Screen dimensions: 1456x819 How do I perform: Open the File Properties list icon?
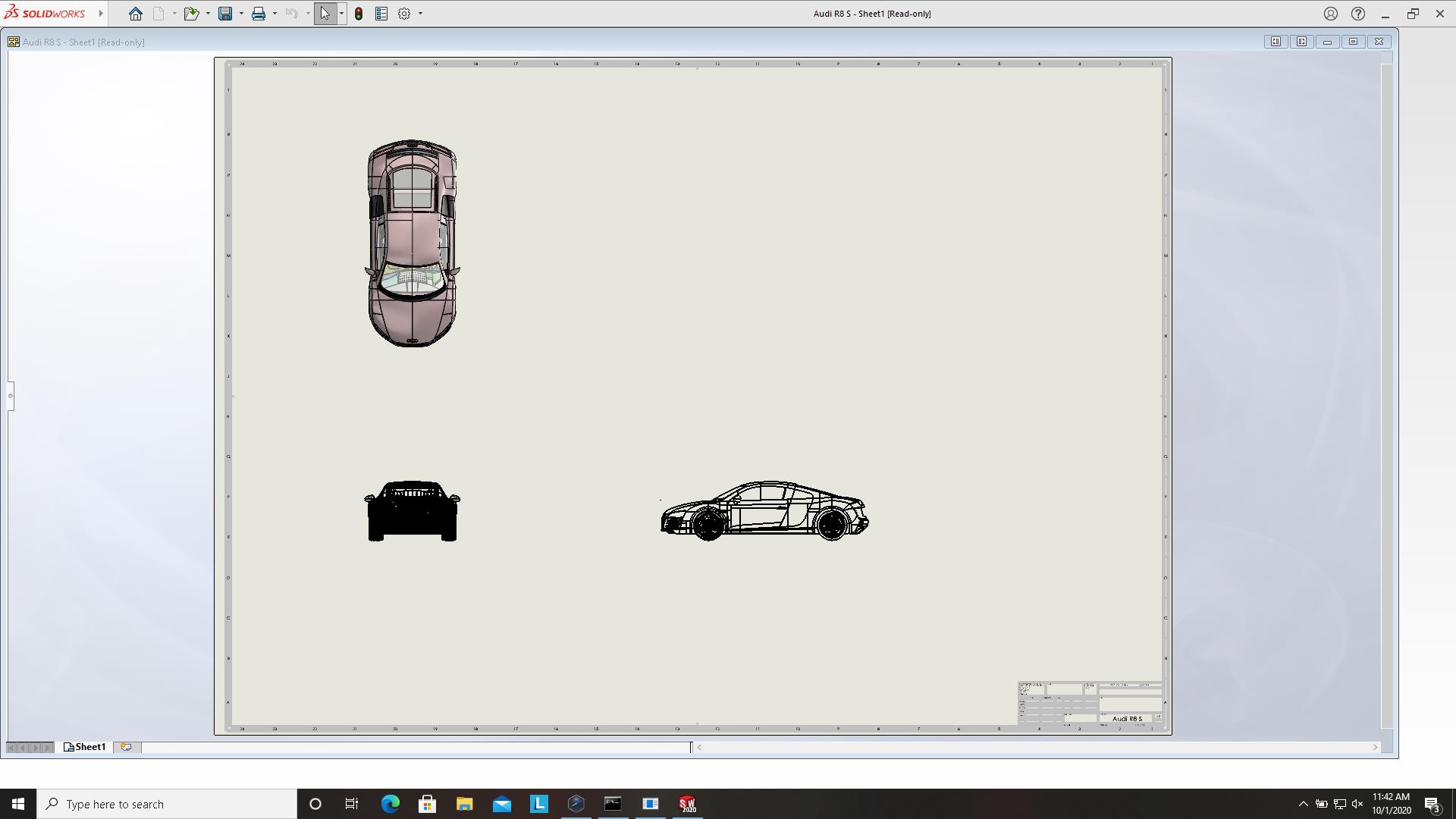coord(381,14)
